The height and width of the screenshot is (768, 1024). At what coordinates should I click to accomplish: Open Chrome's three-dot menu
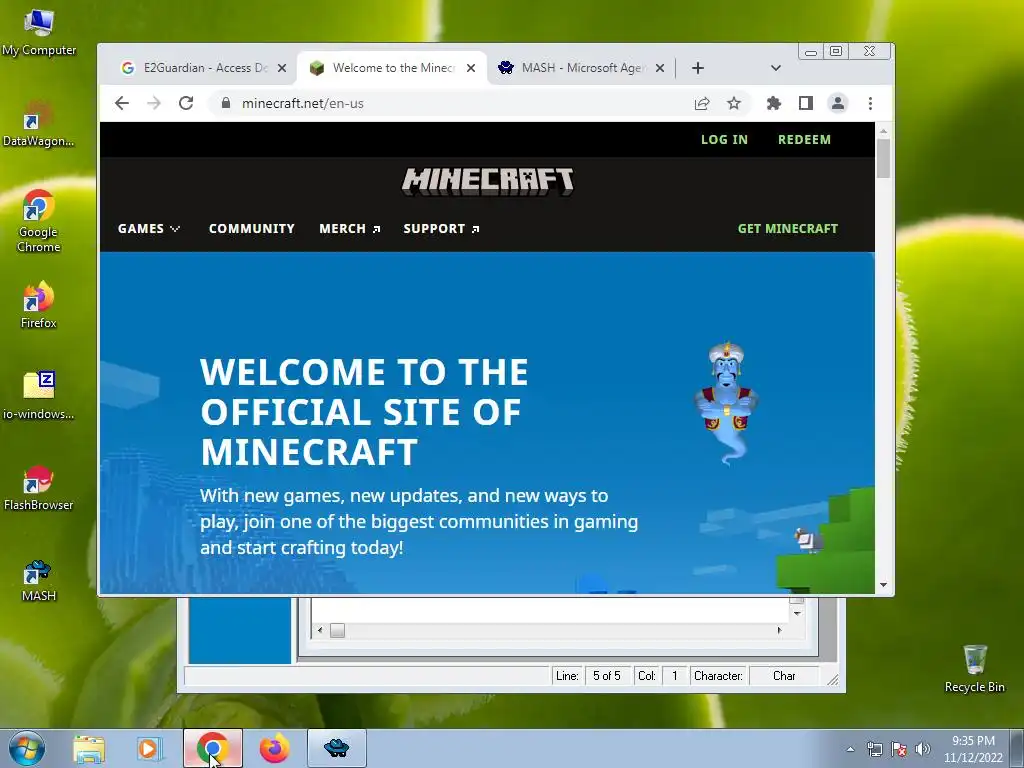[x=870, y=103]
